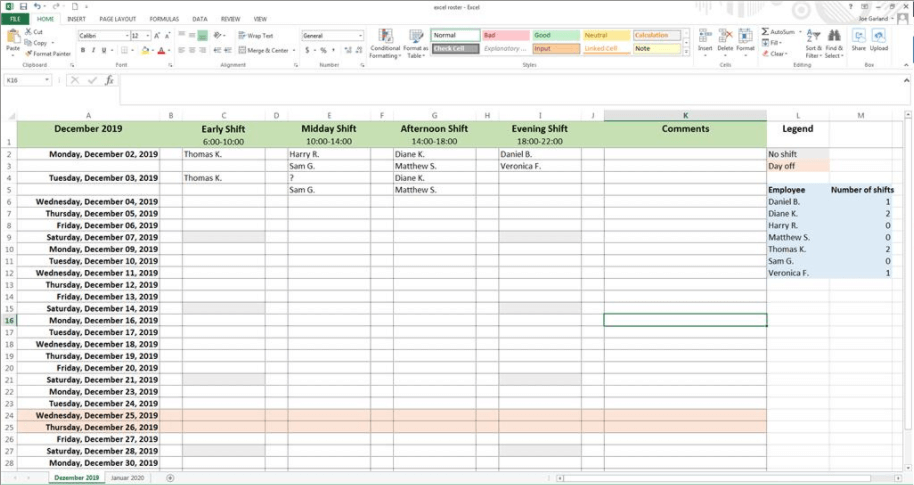Open Conditional Formatting menu
Screen dimensions: 914x485
coord(385,44)
